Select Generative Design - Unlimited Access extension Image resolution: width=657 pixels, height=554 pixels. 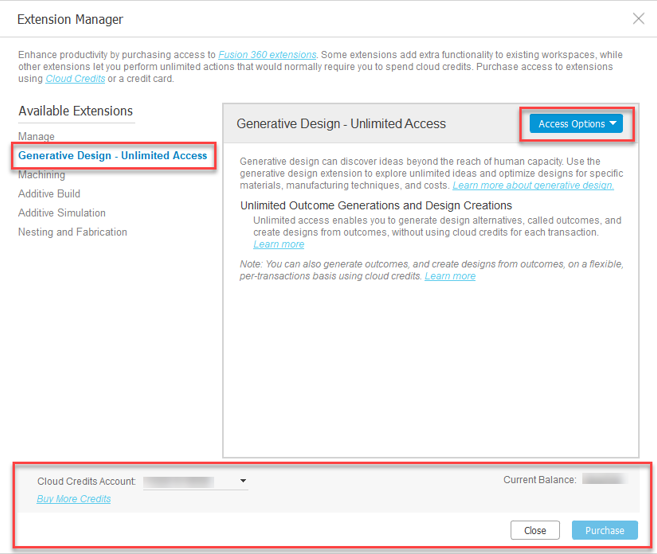tap(113, 155)
